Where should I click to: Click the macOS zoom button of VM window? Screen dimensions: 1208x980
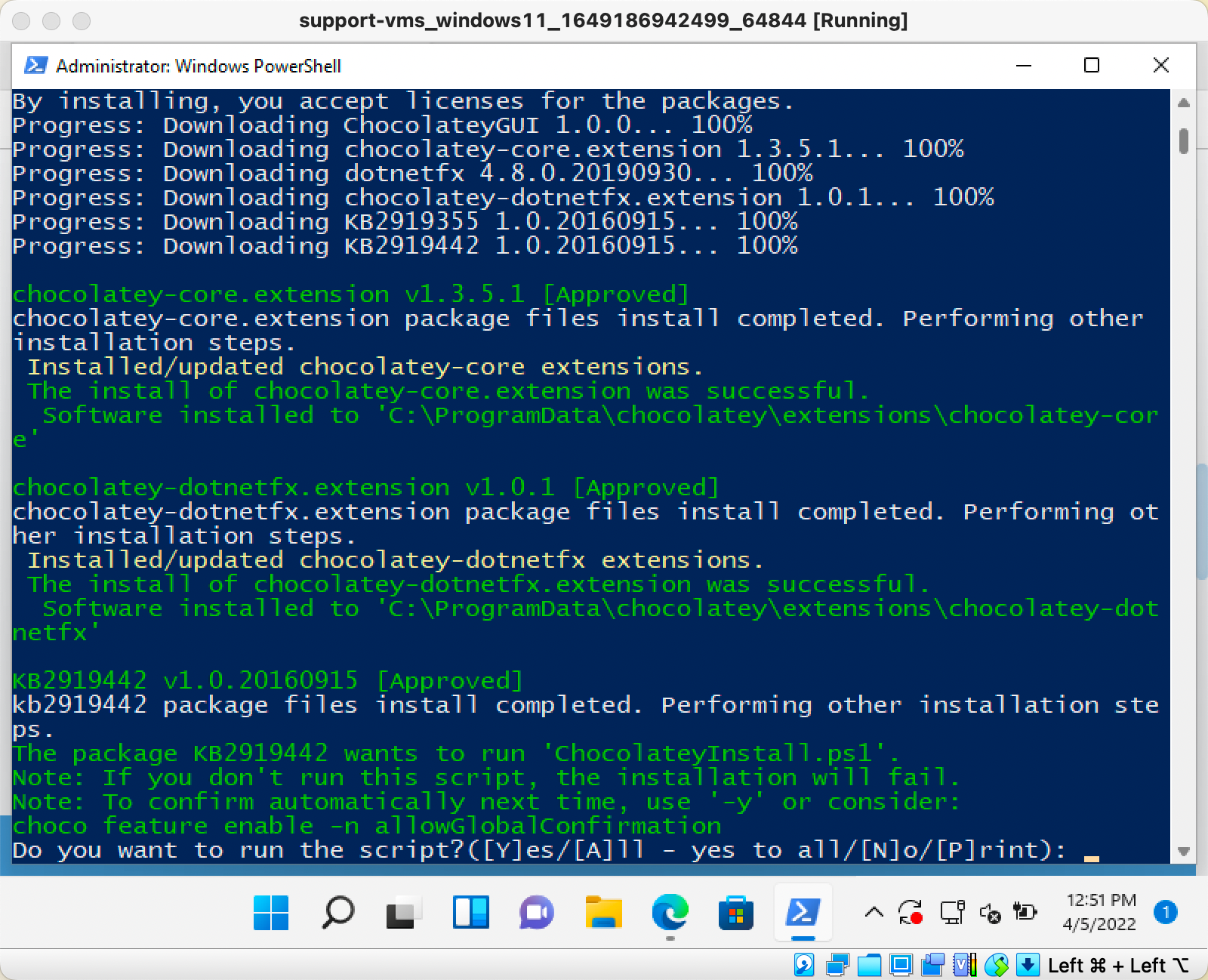[x=82, y=20]
